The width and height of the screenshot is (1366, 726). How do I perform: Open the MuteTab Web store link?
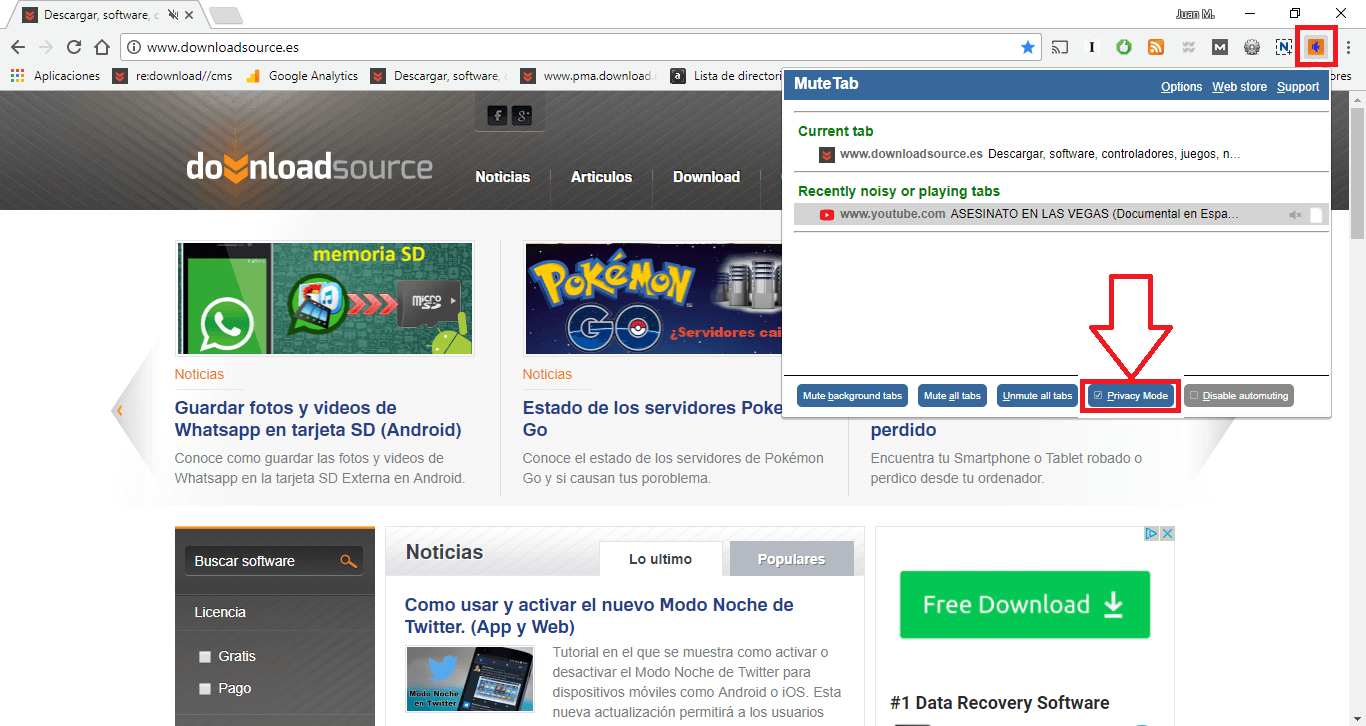[1239, 87]
